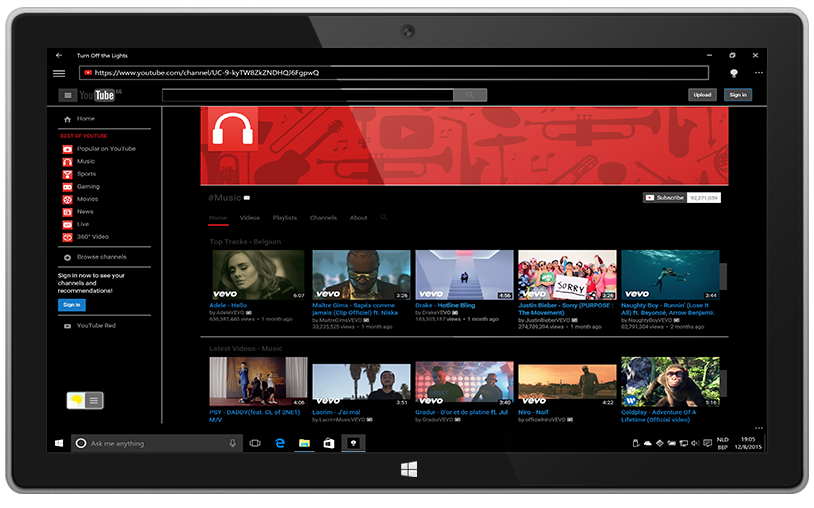
Task: Switch to the Channels tab
Action: (x=323, y=218)
